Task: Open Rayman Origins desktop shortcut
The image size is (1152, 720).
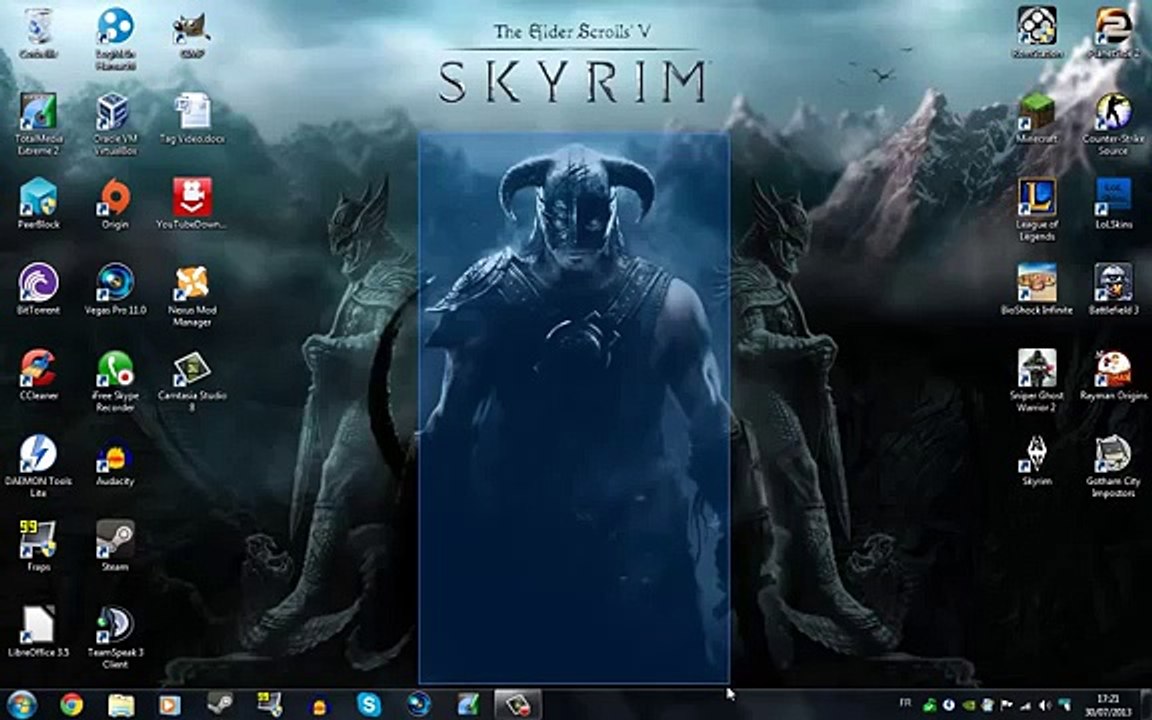Action: (x=1114, y=374)
